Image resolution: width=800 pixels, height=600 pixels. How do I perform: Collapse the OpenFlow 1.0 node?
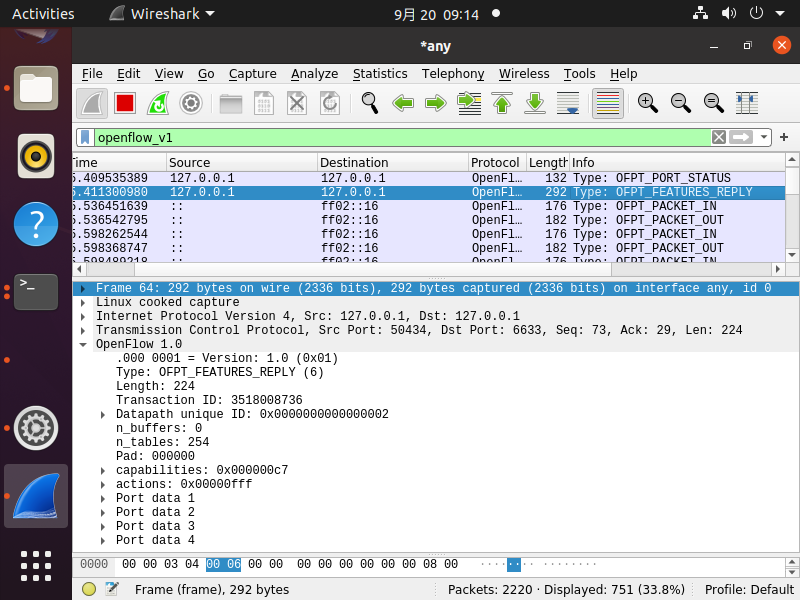[83, 344]
